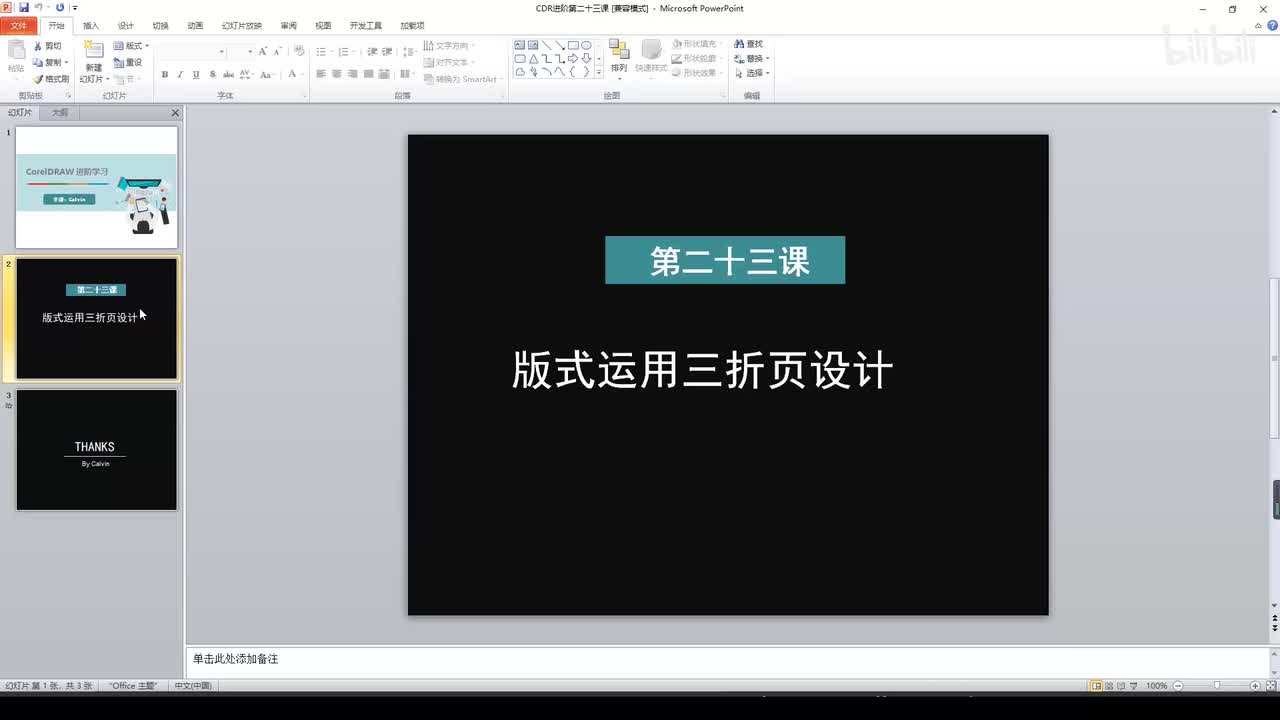This screenshot has width=1280, height=720.
Task: Switch to the 视图 view tab
Action: 323,25
